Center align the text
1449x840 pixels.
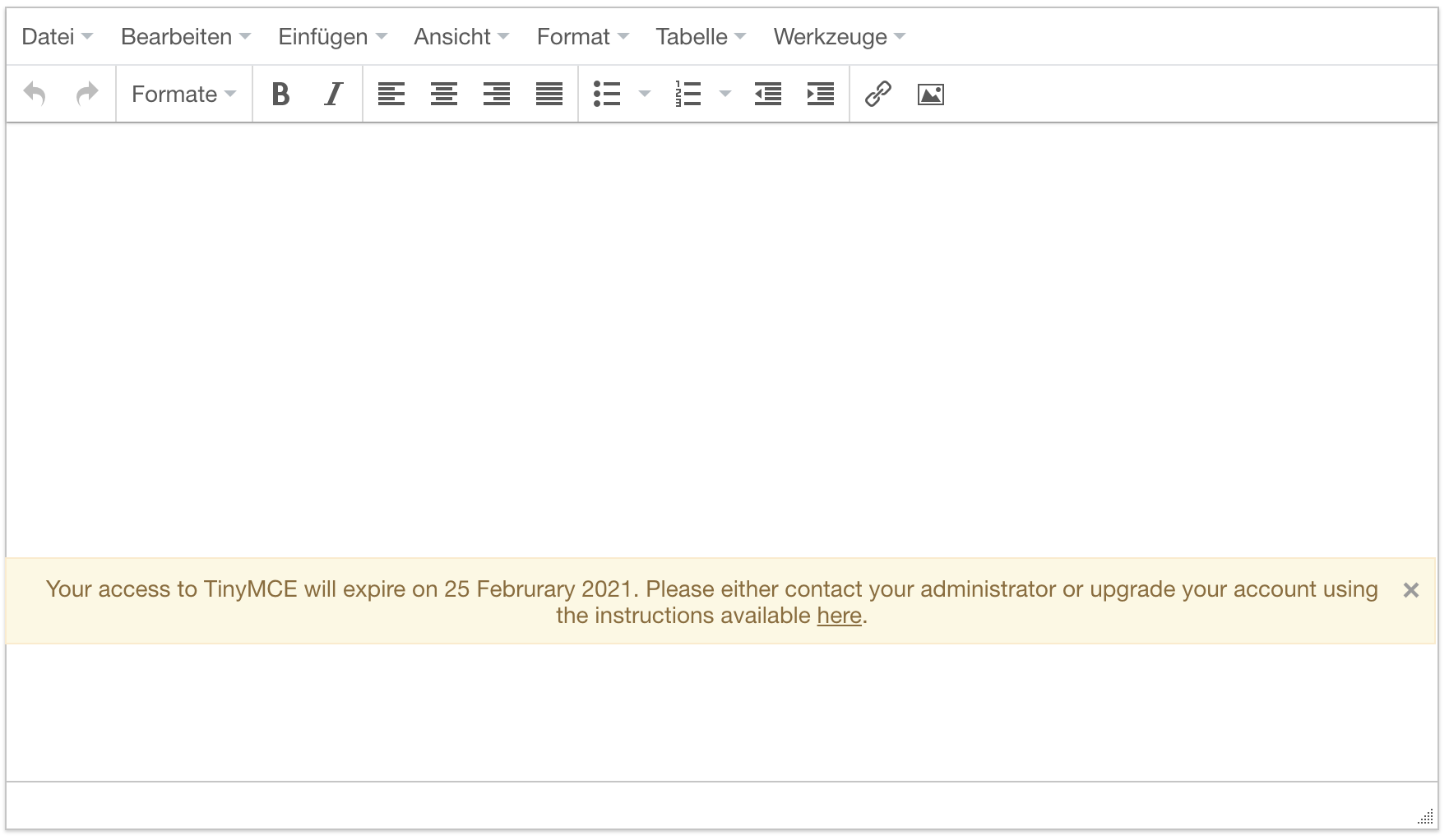(x=444, y=94)
